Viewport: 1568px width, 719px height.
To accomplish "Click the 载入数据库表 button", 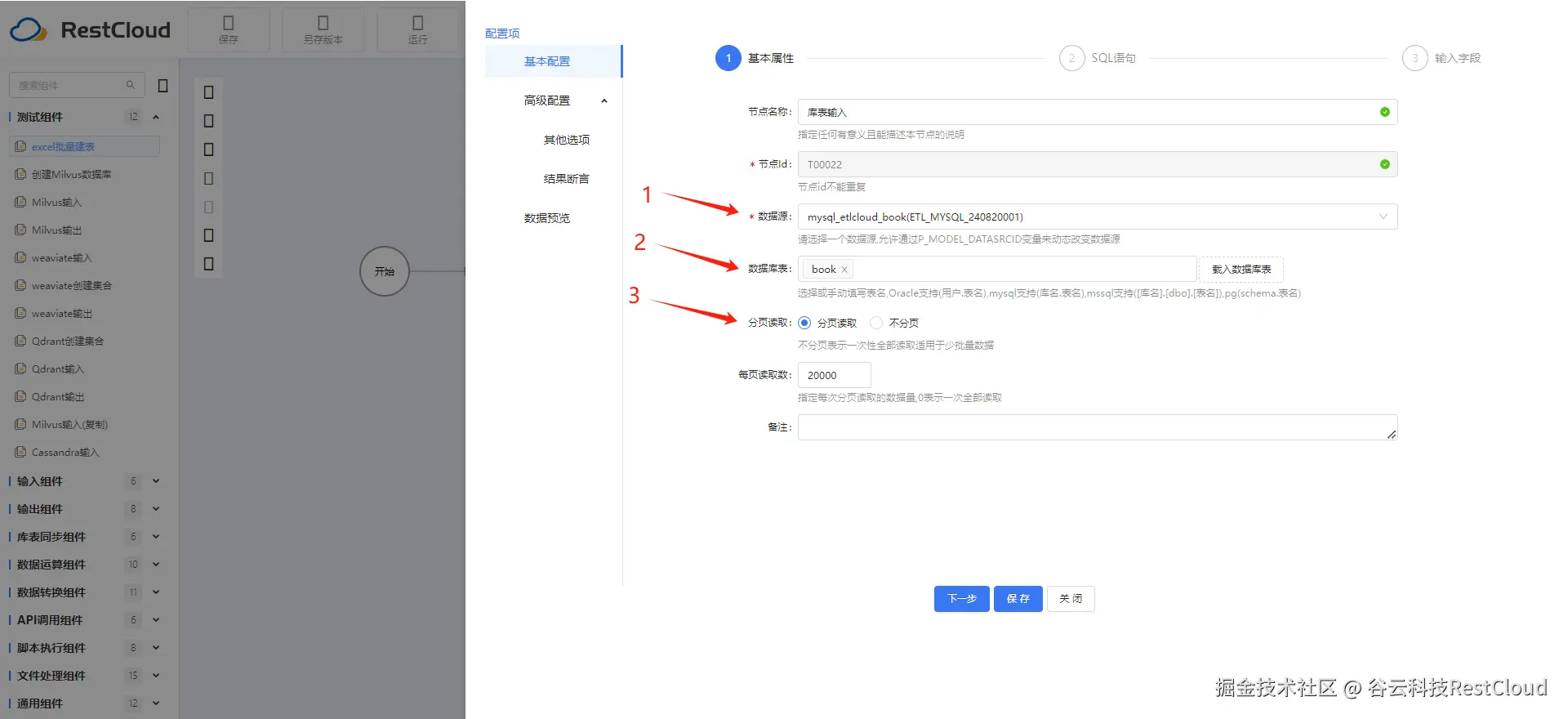I will (1241, 269).
